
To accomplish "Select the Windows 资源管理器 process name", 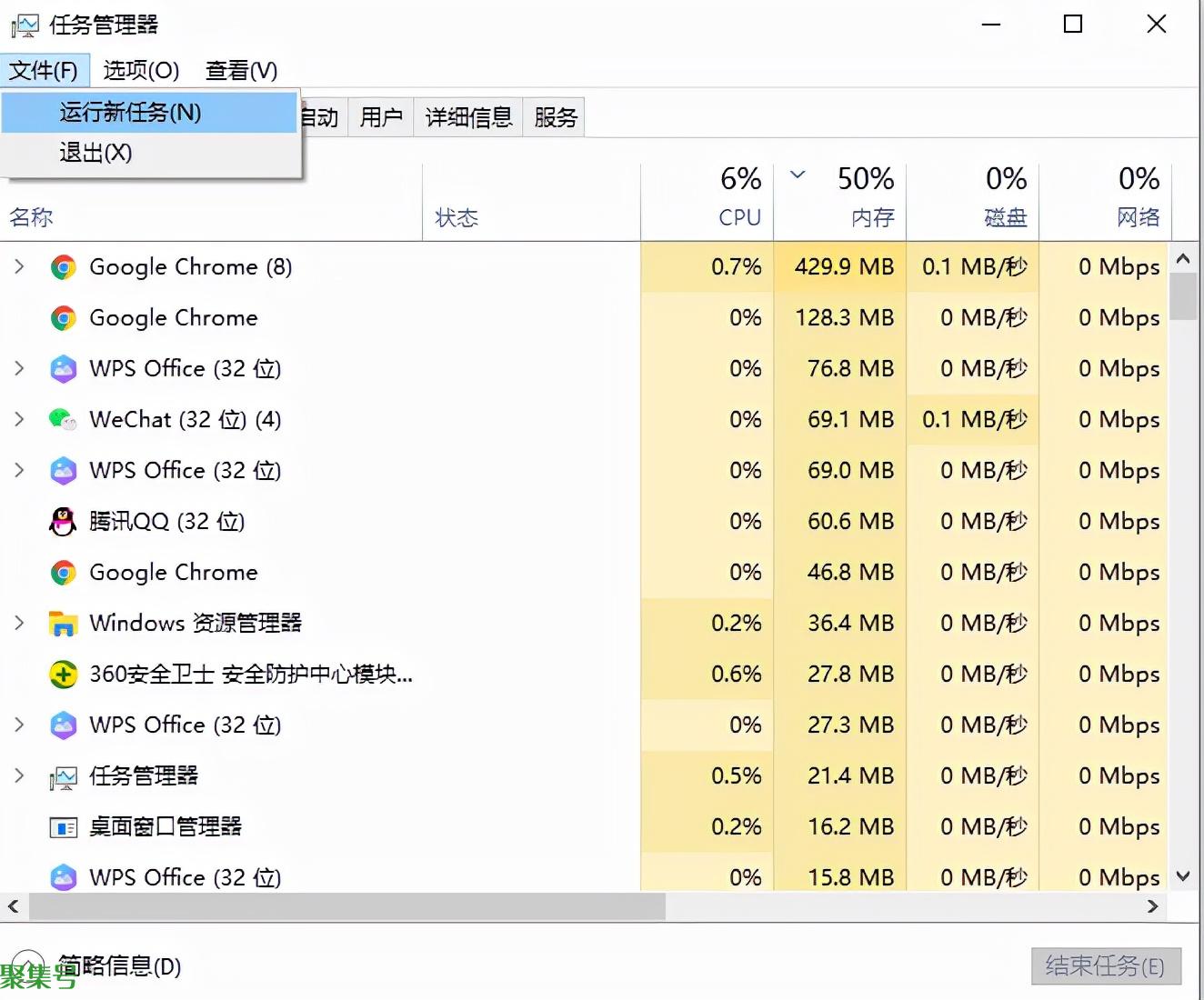I will [196, 624].
